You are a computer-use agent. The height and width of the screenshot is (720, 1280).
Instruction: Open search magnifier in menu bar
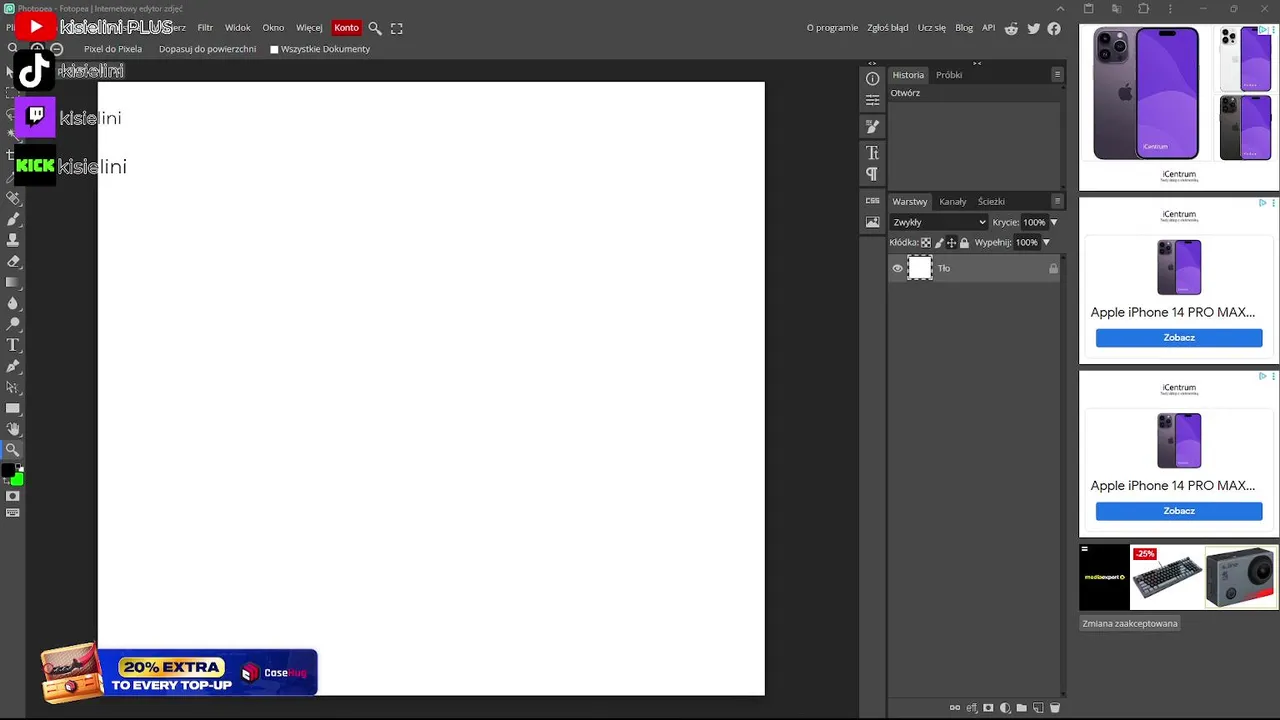[x=375, y=28]
